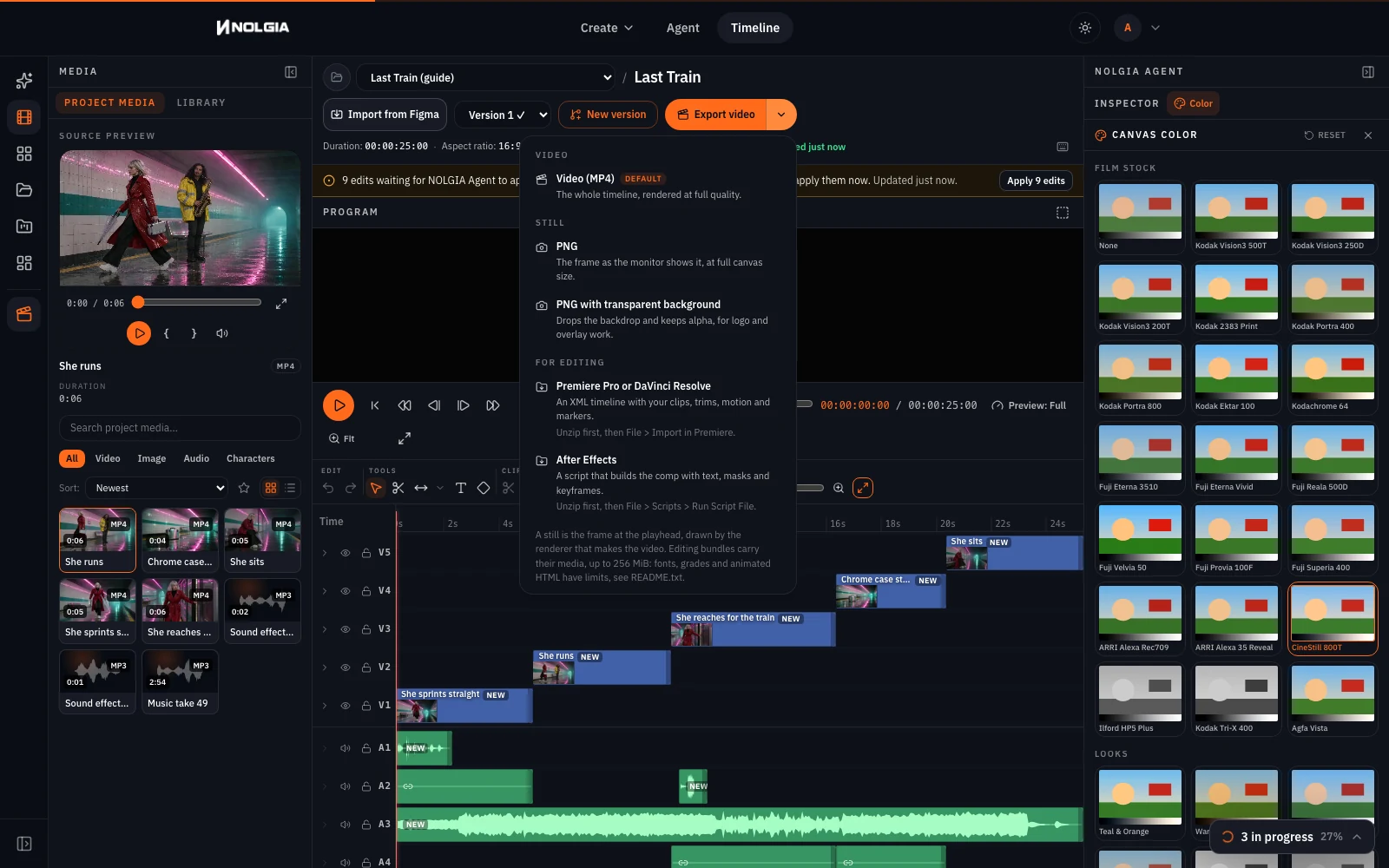
Task: Select the razor scissors tool in timeline tools
Action: tap(398, 488)
